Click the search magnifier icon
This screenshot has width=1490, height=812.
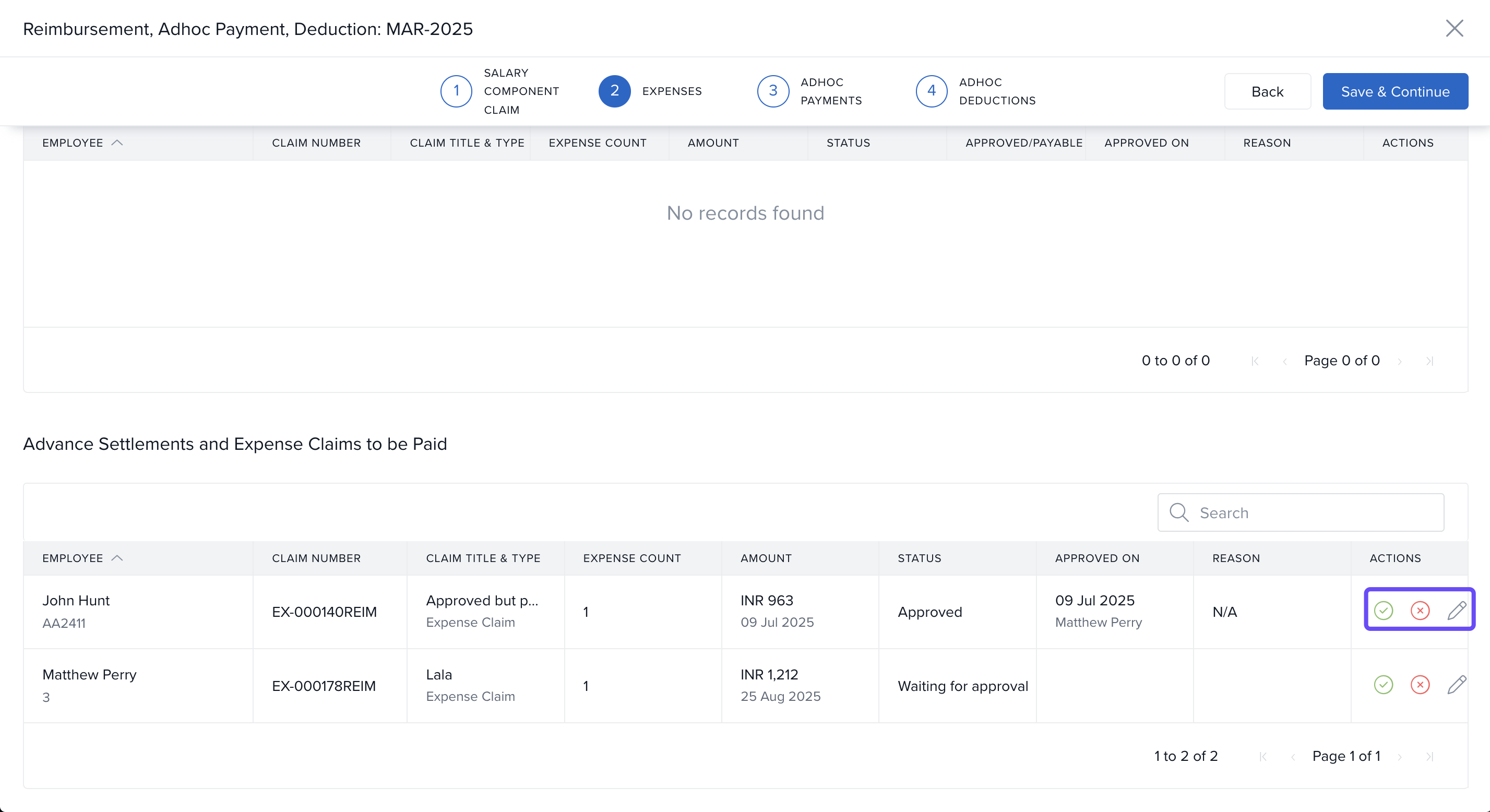click(1178, 512)
